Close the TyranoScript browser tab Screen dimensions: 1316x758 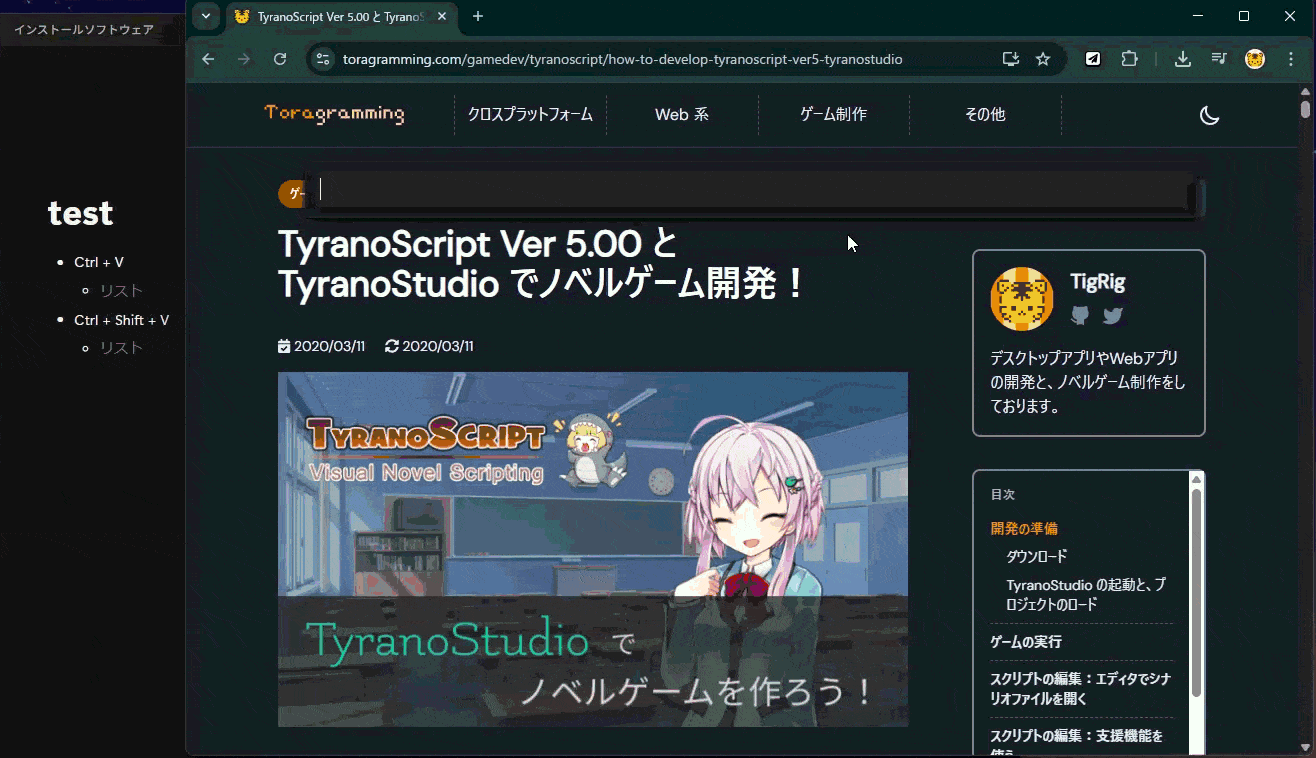coord(442,16)
